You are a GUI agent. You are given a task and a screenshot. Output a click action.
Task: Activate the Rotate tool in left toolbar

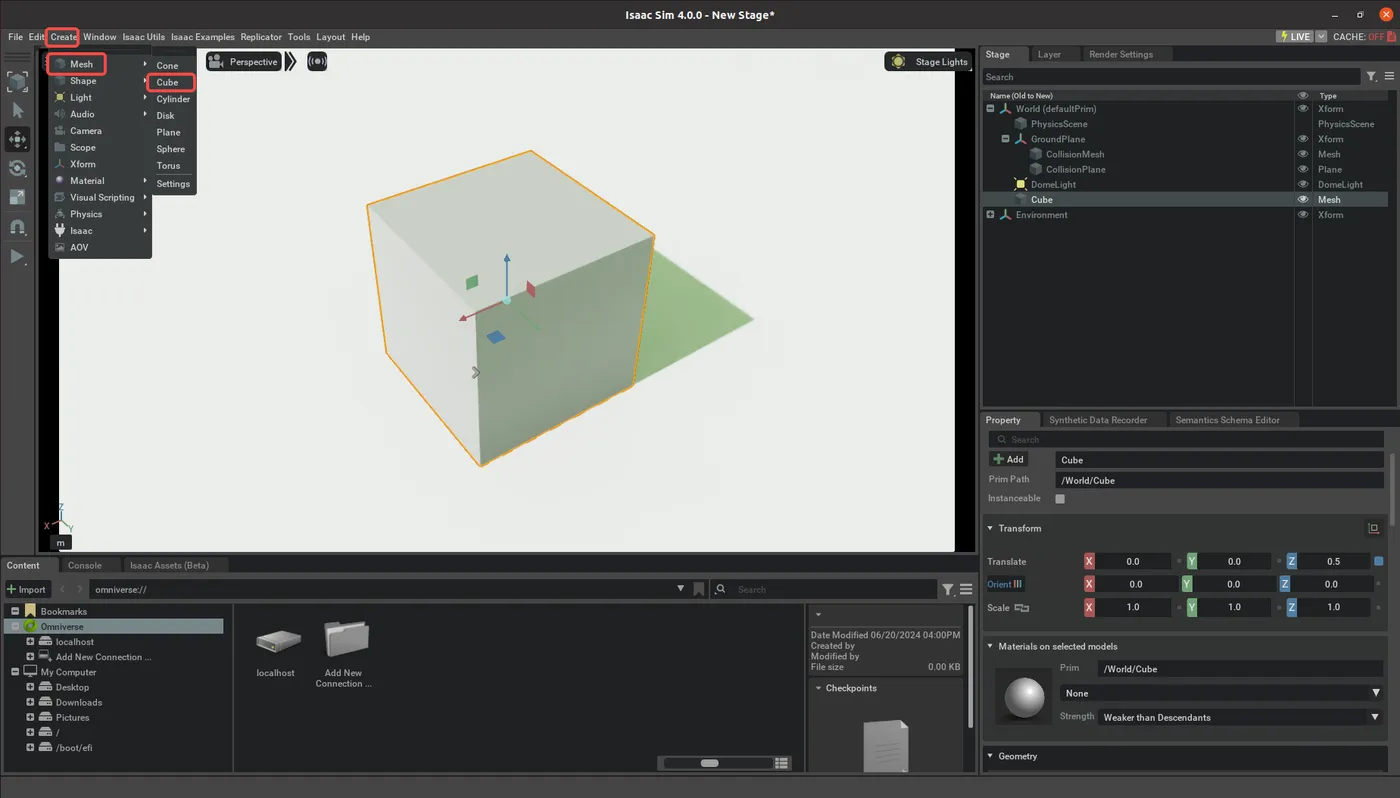[17, 168]
